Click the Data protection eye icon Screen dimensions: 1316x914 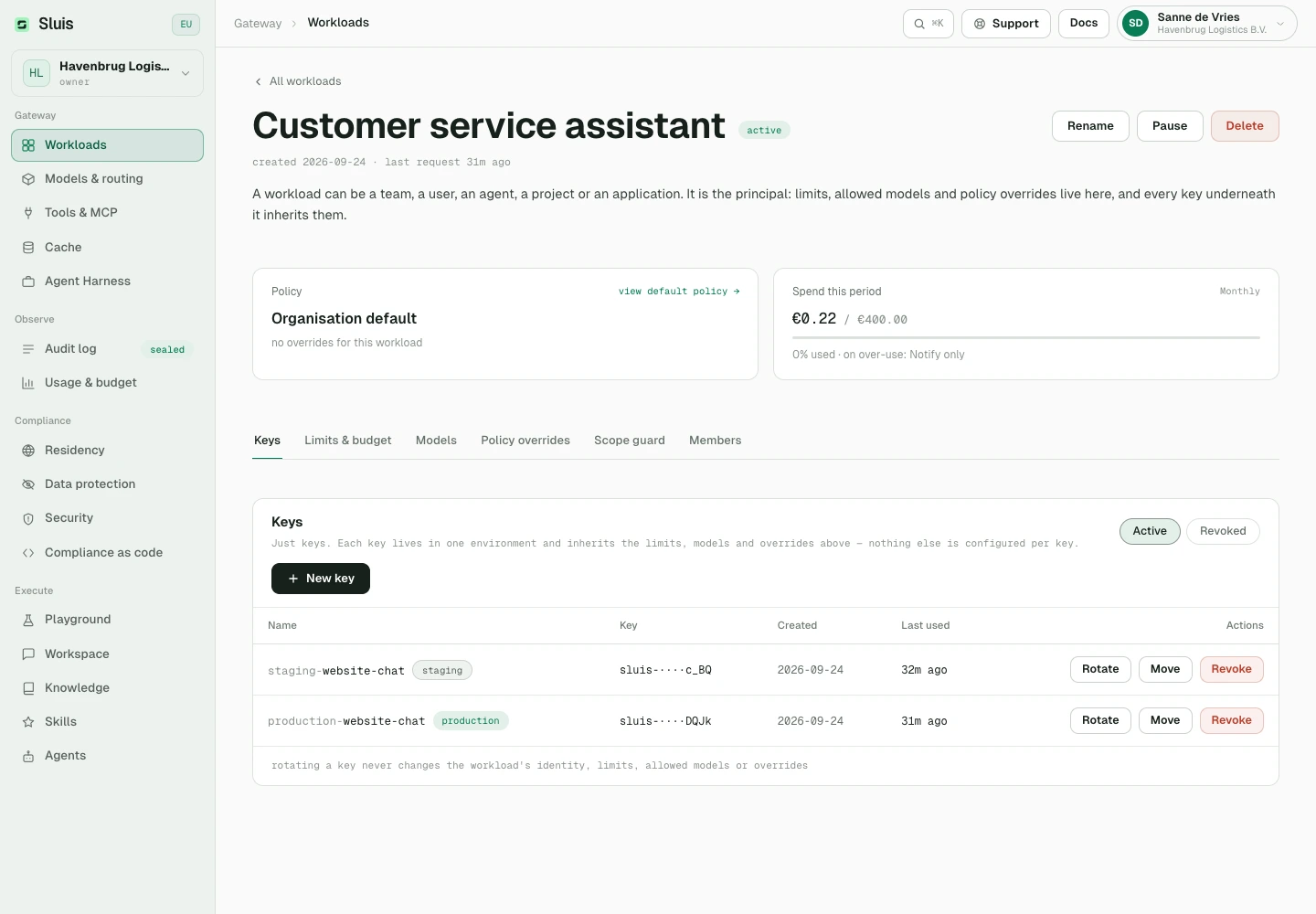point(28,484)
